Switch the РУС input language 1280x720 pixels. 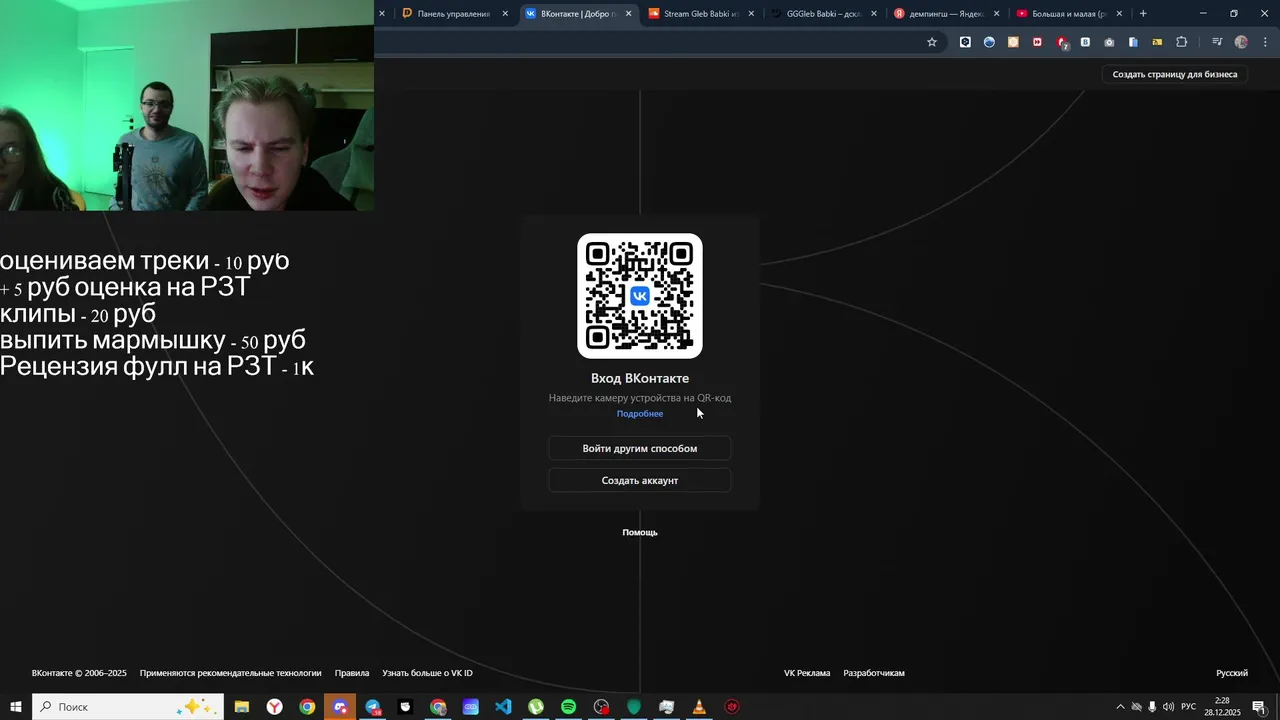(x=1189, y=707)
